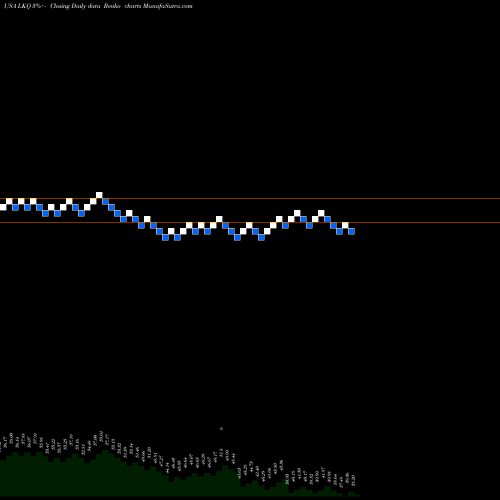
Task: Click the lower orange horizontal level line
Action: pyautogui.click(x=250, y=222)
